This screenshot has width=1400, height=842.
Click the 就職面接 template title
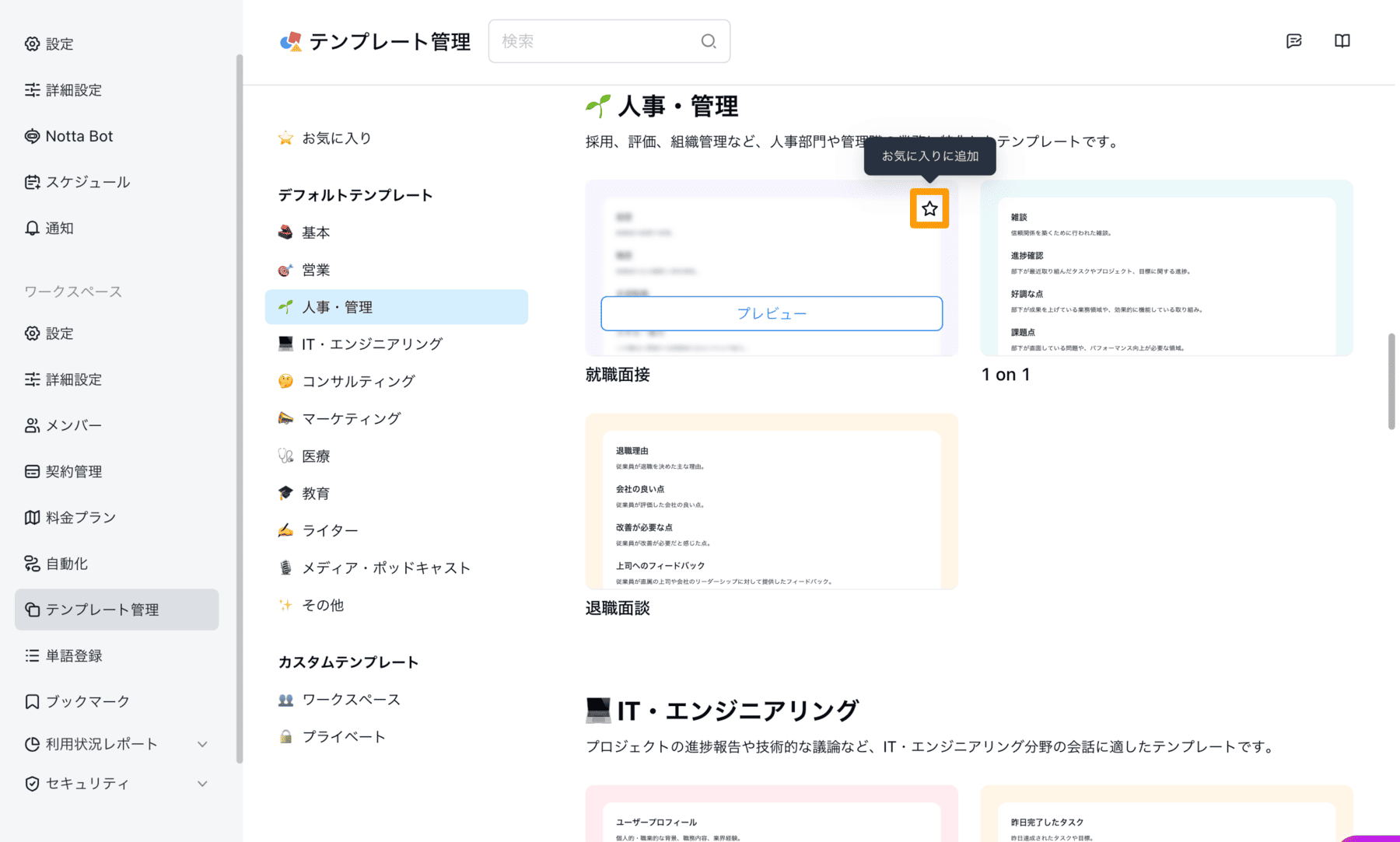coord(618,375)
